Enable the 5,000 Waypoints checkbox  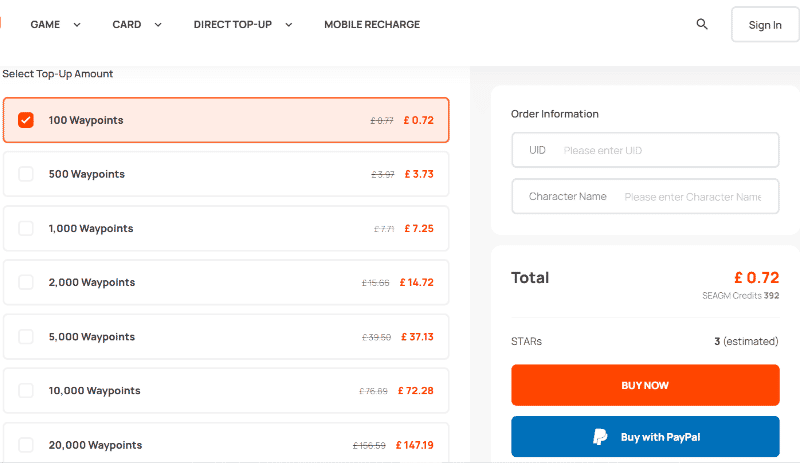coord(26,336)
